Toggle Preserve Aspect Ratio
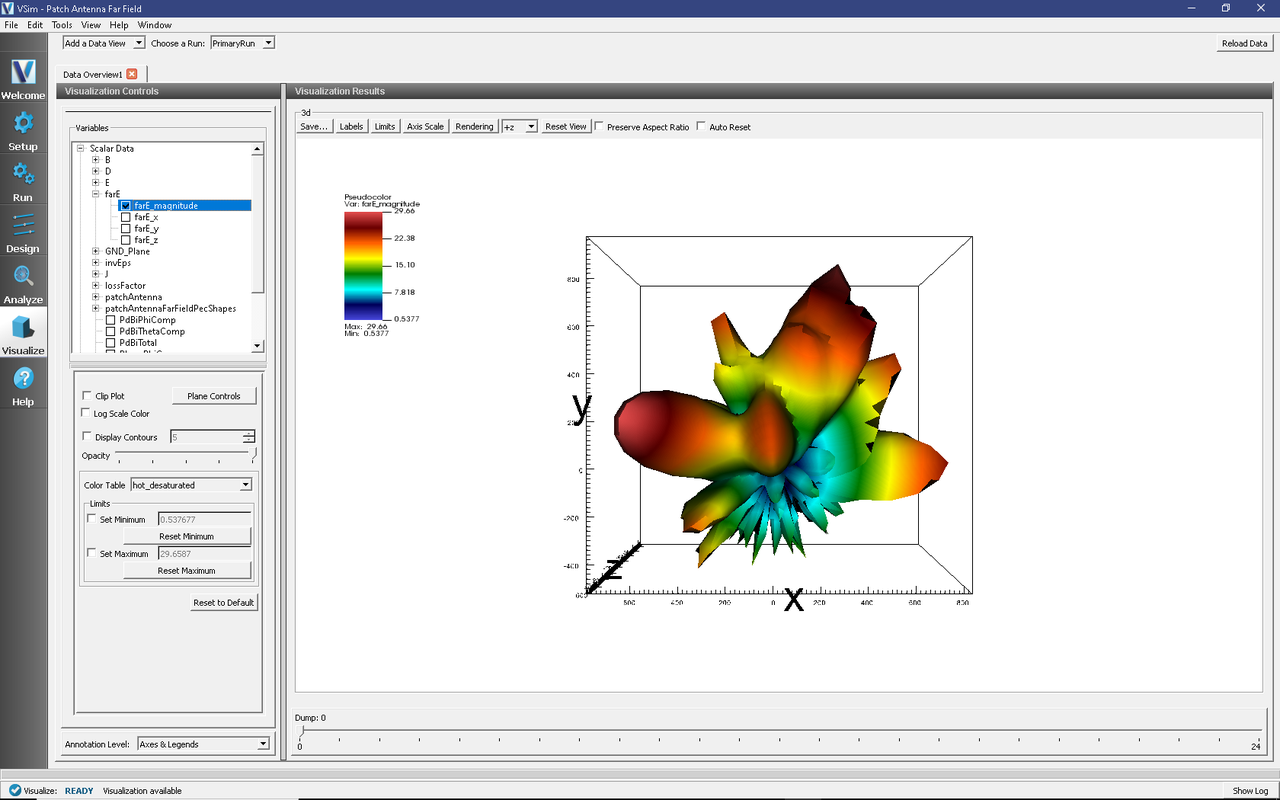The width and height of the screenshot is (1280, 800). tap(599, 127)
